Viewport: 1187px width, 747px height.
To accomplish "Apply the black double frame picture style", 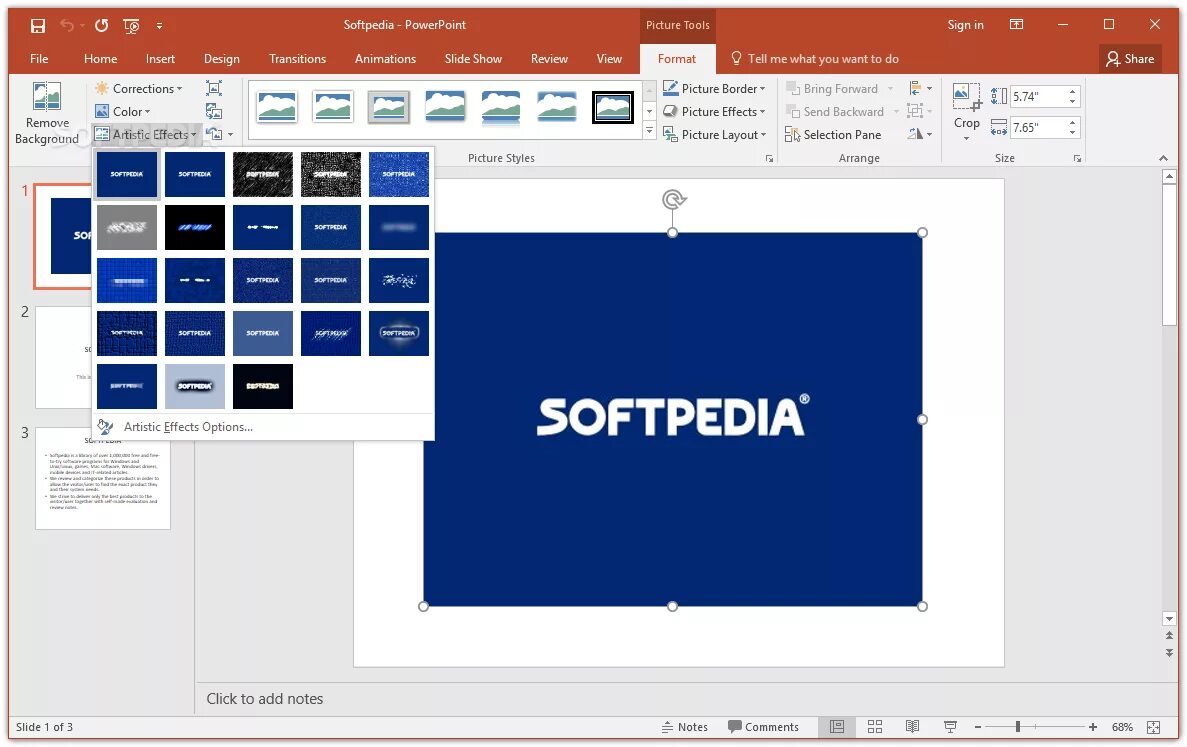I will (x=612, y=107).
